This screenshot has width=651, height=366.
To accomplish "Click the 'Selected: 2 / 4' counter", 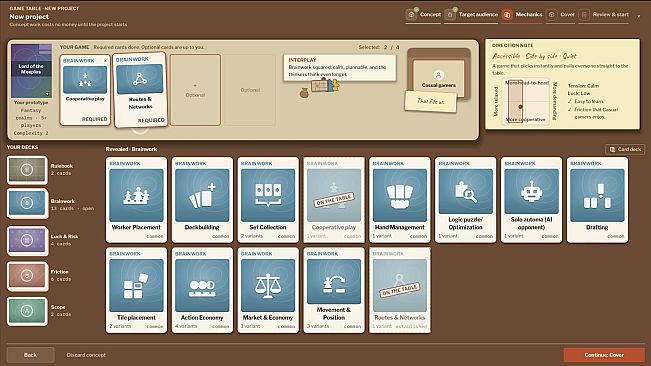I will (x=379, y=47).
